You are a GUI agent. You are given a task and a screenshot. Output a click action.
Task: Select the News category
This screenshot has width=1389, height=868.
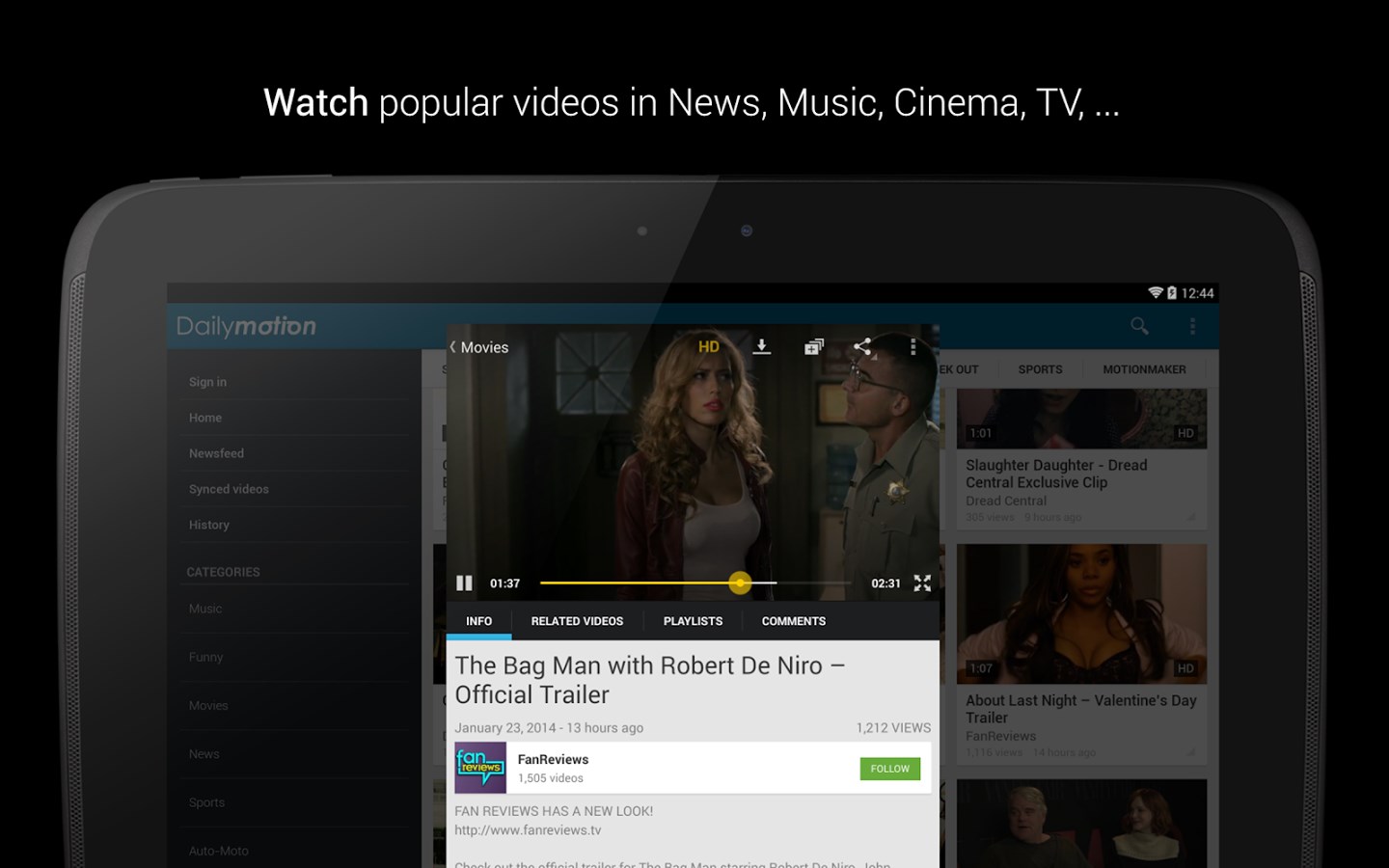pyautogui.click(x=204, y=754)
